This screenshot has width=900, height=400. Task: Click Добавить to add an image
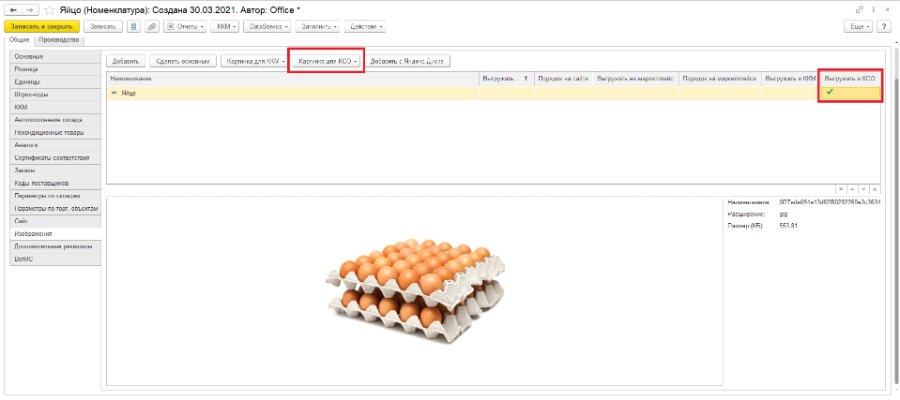[x=126, y=60]
